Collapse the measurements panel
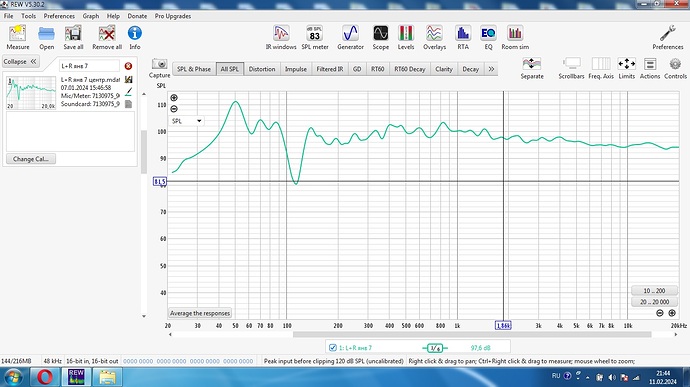 [21, 62]
